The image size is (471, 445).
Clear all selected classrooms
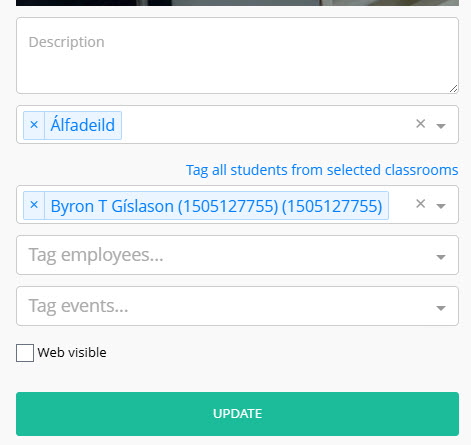click(421, 124)
